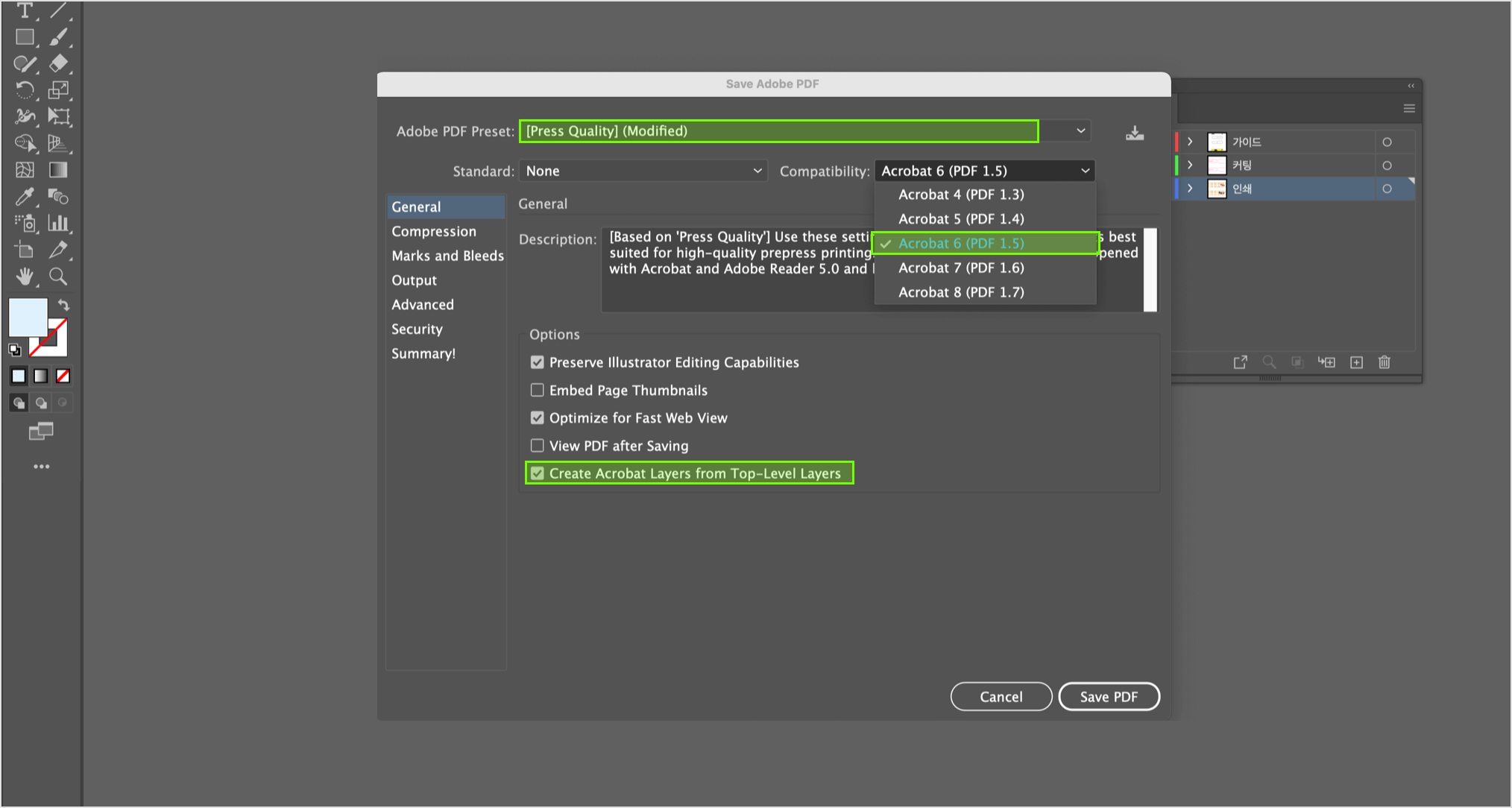The height and width of the screenshot is (808, 1512).
Task: Open the Summary! section
Action: tap(446, 353)
